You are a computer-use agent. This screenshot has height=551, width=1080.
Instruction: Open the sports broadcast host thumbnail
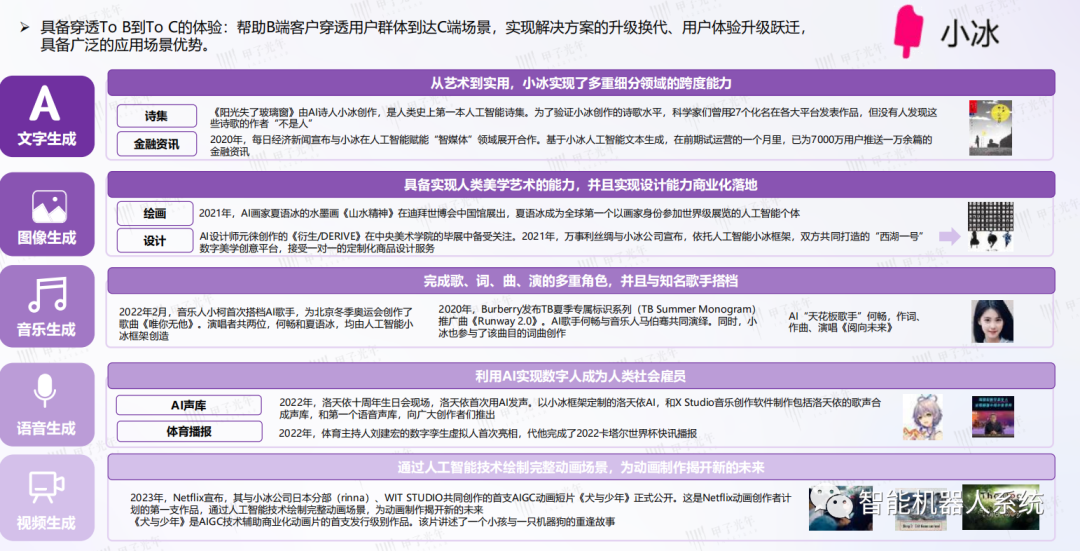click(993, 416)
